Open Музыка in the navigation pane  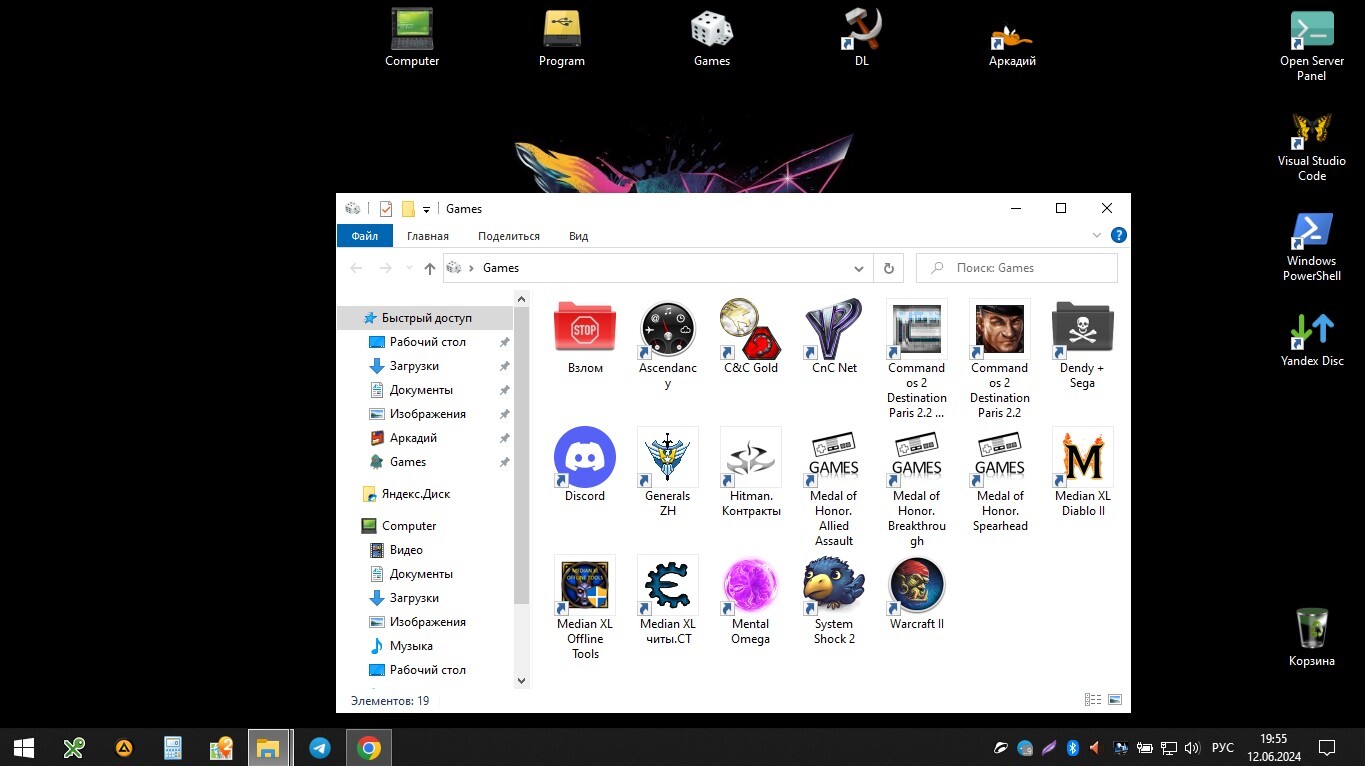coord(411,646)
